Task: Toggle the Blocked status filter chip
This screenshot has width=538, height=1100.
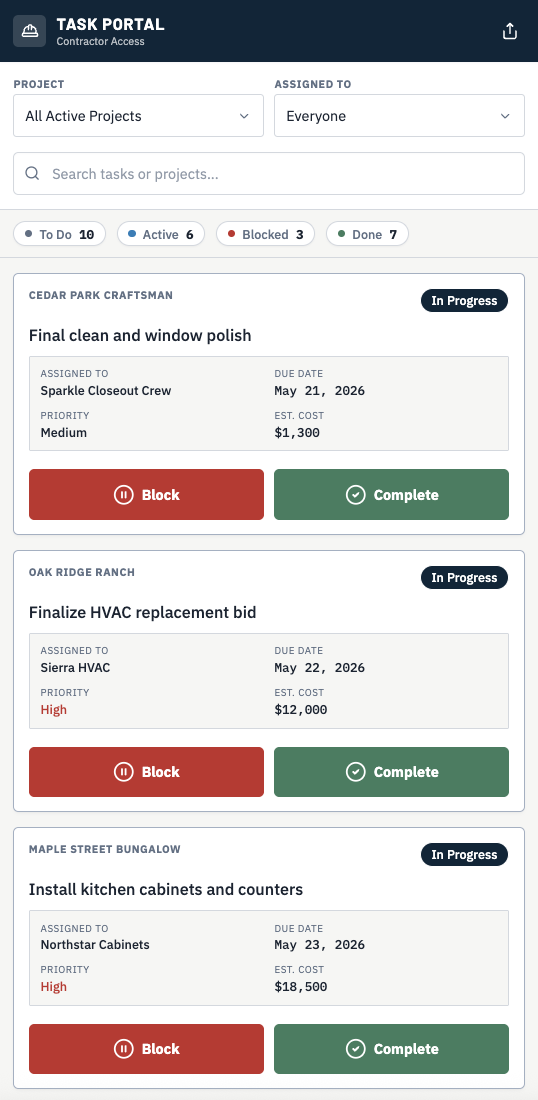Action: [x=265, y=234]
